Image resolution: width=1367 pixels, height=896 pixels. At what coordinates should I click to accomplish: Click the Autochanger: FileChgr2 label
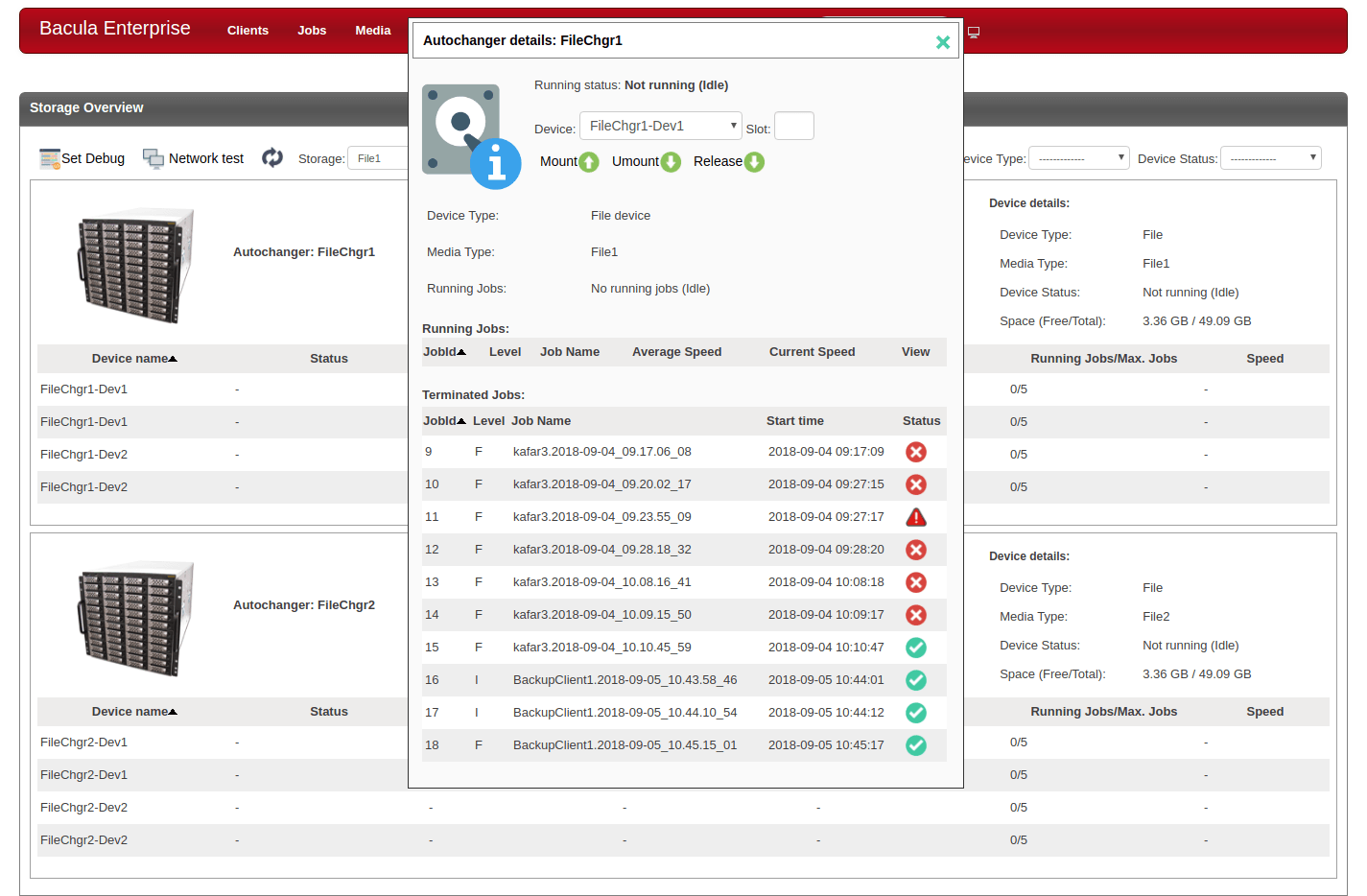(304, 605)
